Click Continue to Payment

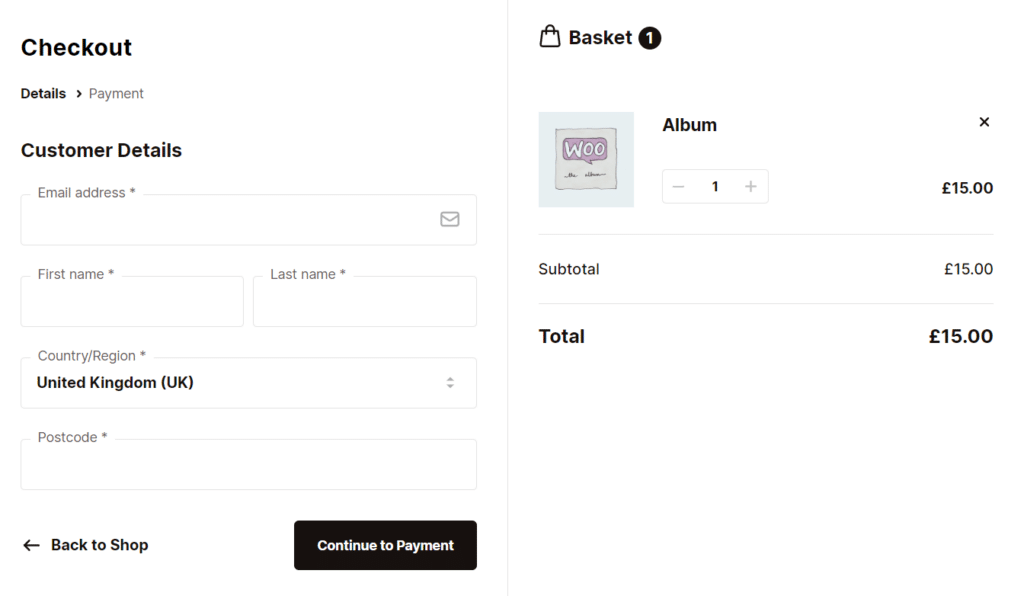(x=385, y=545)
